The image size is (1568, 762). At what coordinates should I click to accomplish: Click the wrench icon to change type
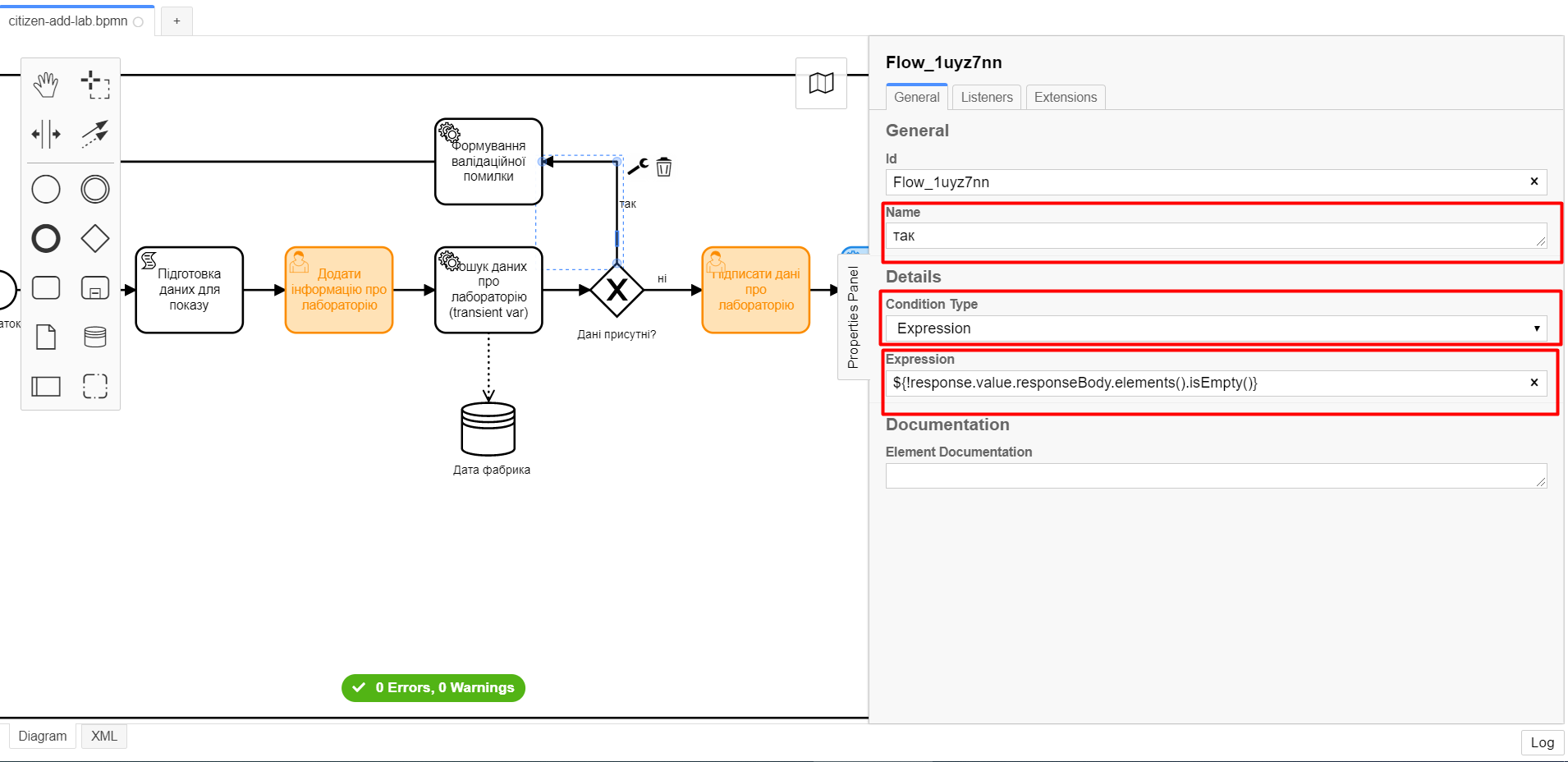pyautogui.click(x=638, y=167)
